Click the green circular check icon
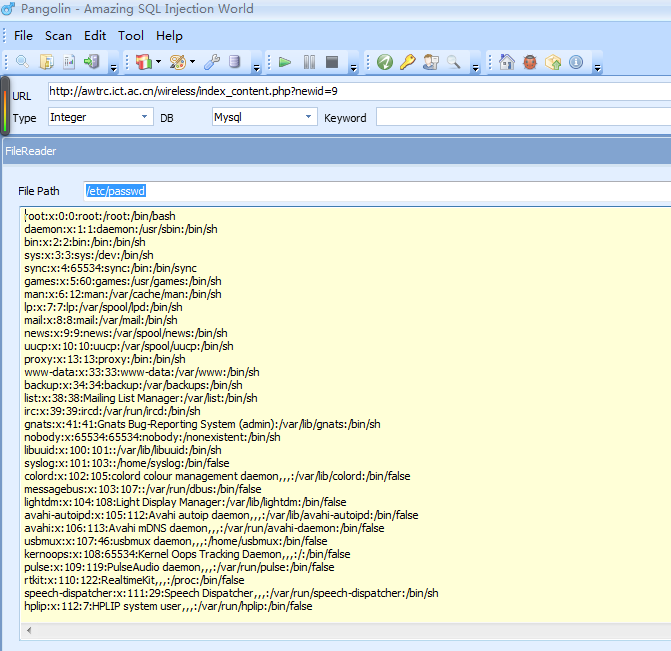 pyautogui.click(x=385, y=62)
